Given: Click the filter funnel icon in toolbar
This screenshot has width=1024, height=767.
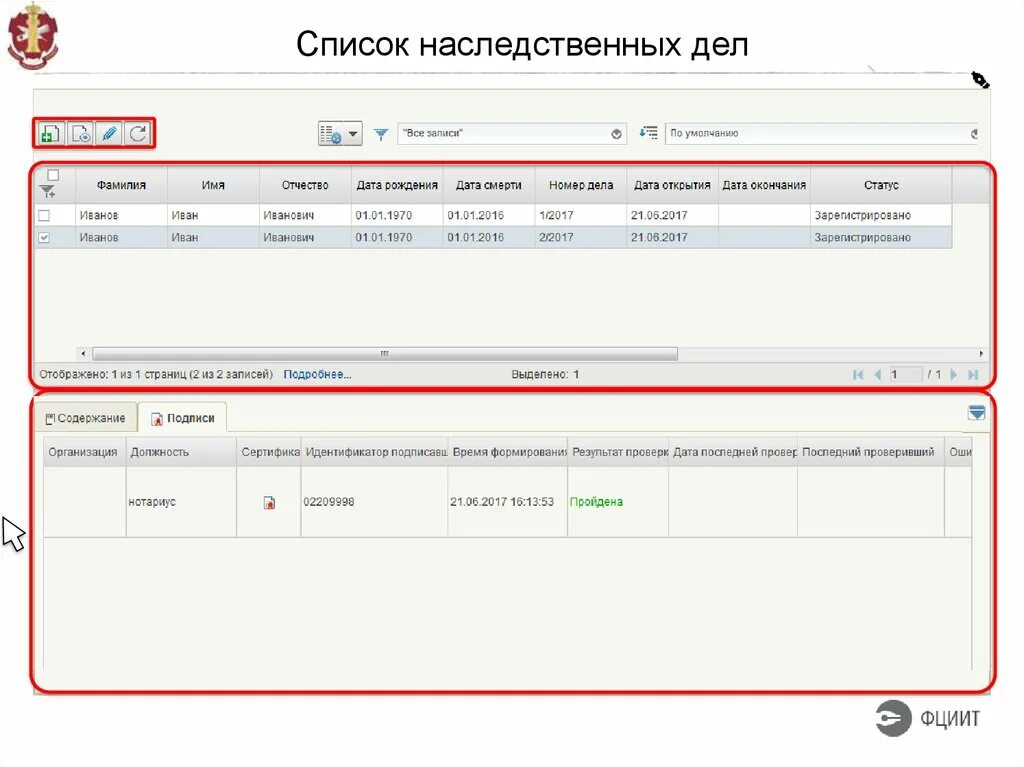Looking at the screenshot, I should (381, 134).
